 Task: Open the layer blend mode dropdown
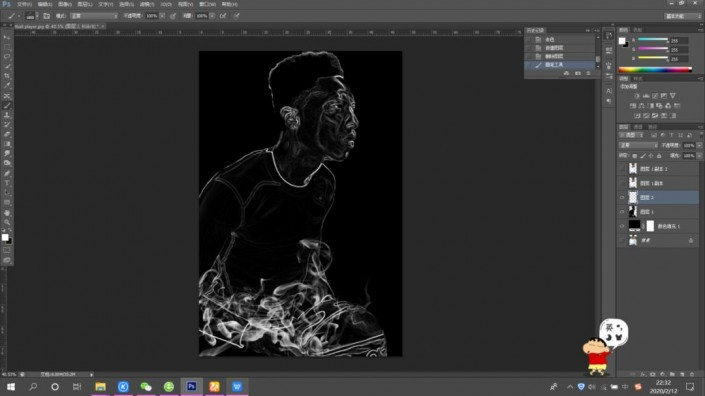coord(638,145)
